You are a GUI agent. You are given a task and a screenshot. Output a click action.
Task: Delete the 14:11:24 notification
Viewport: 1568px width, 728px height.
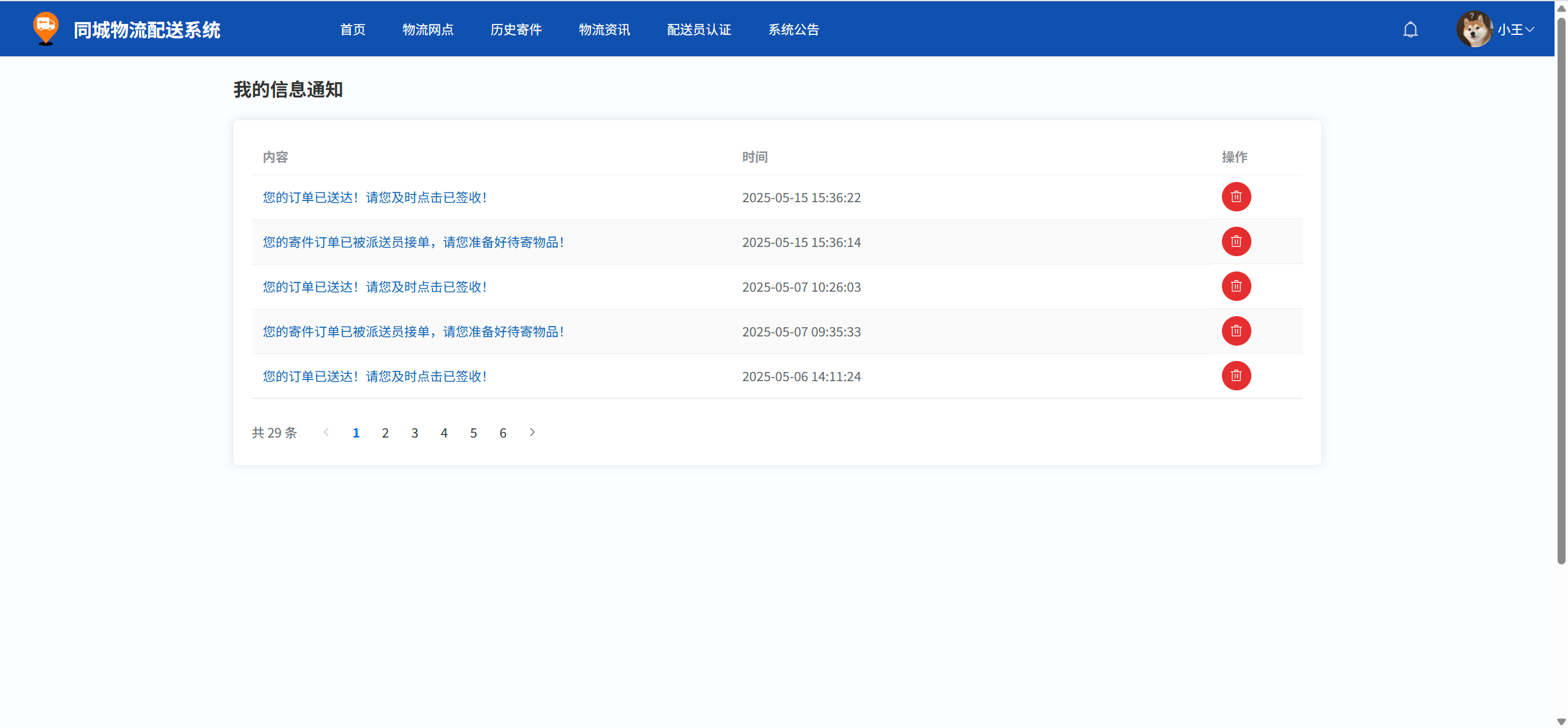pos(1236,376)
